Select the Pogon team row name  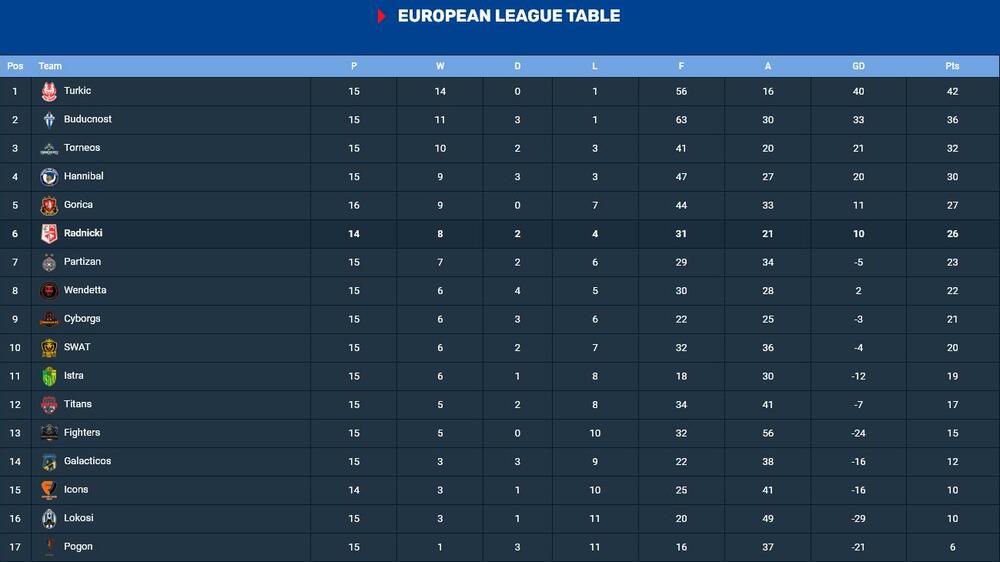[x=78, y=547]
